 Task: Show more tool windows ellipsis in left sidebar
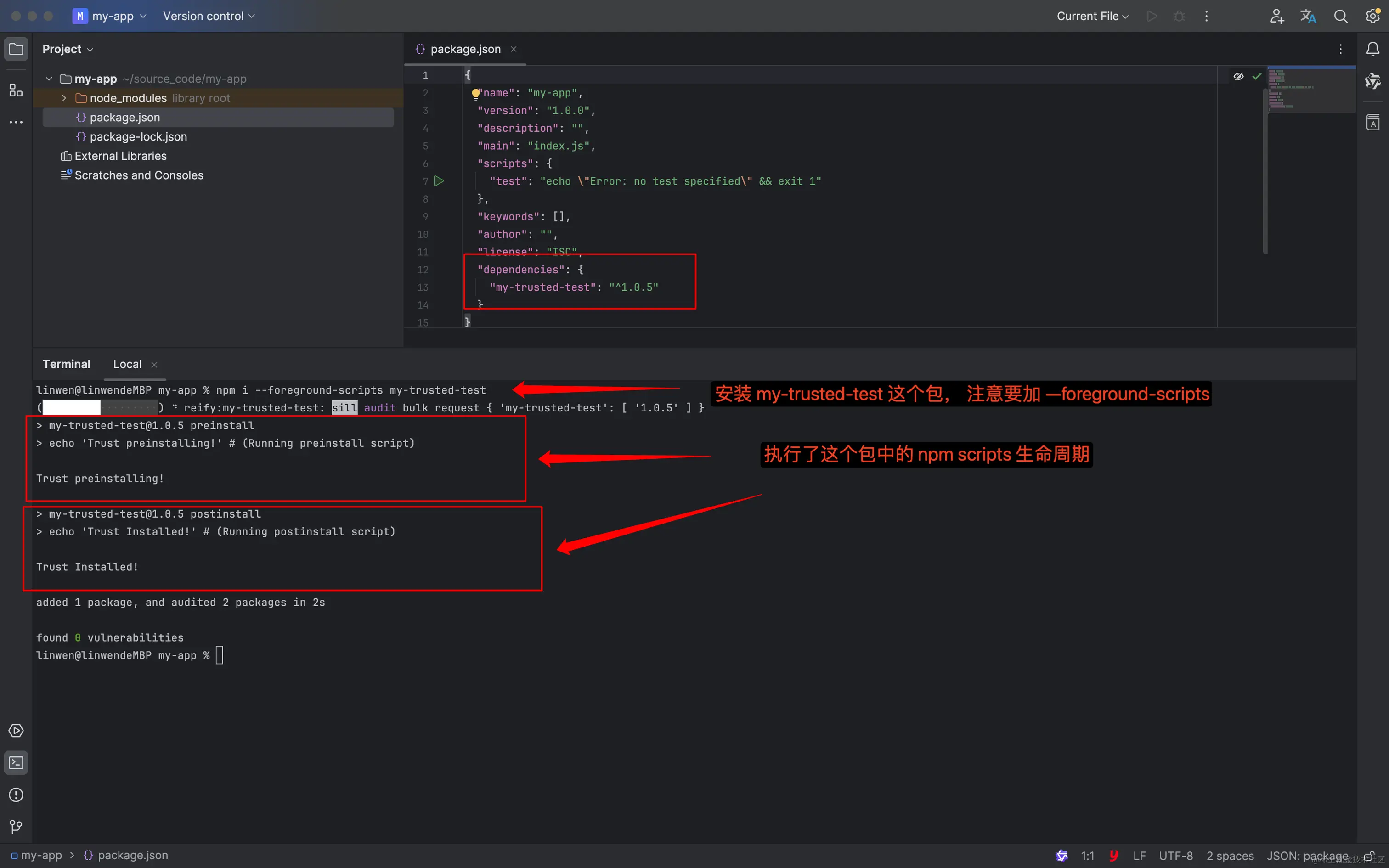16,122
